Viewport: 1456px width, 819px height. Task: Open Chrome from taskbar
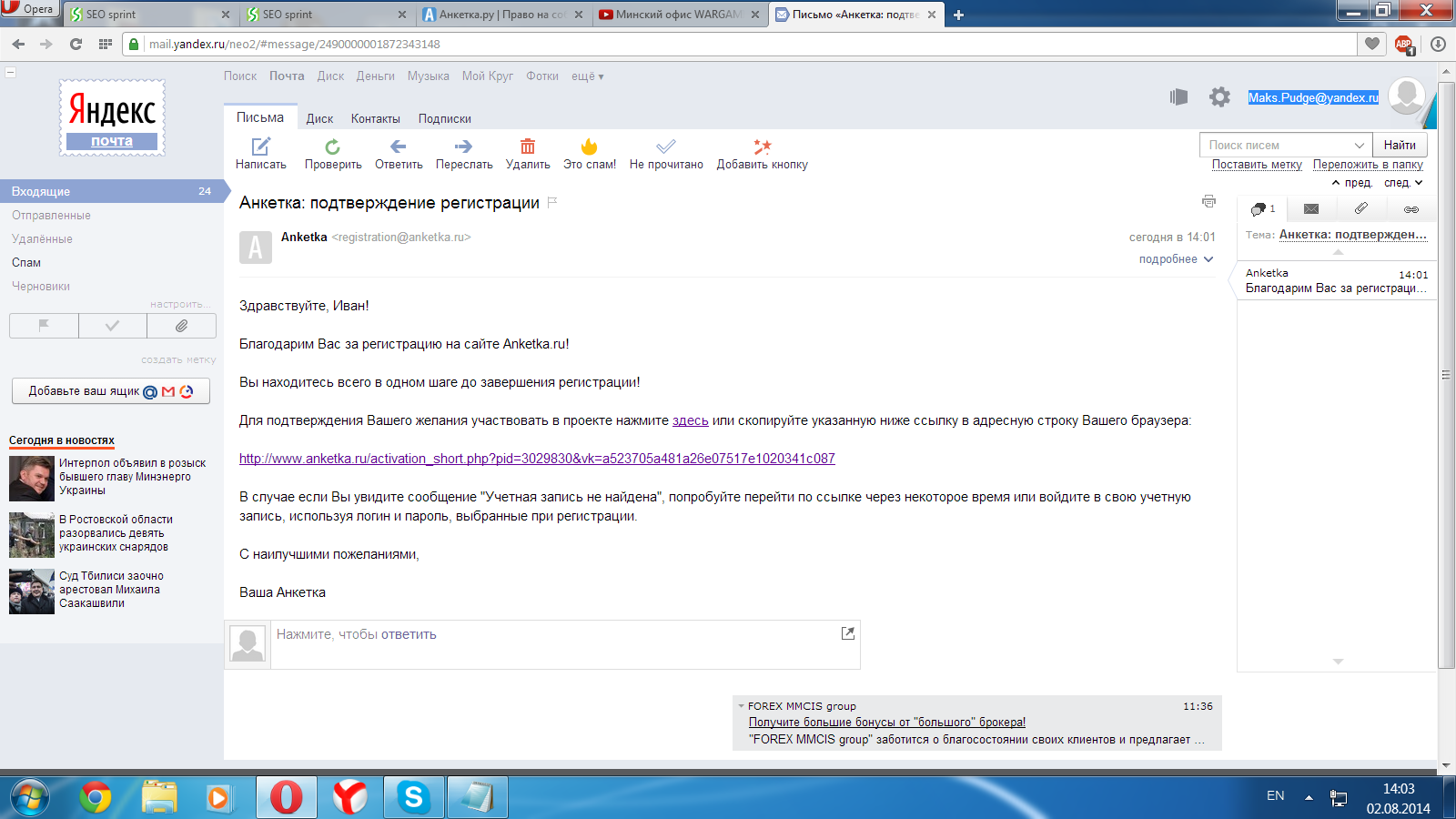coord(96,797)
